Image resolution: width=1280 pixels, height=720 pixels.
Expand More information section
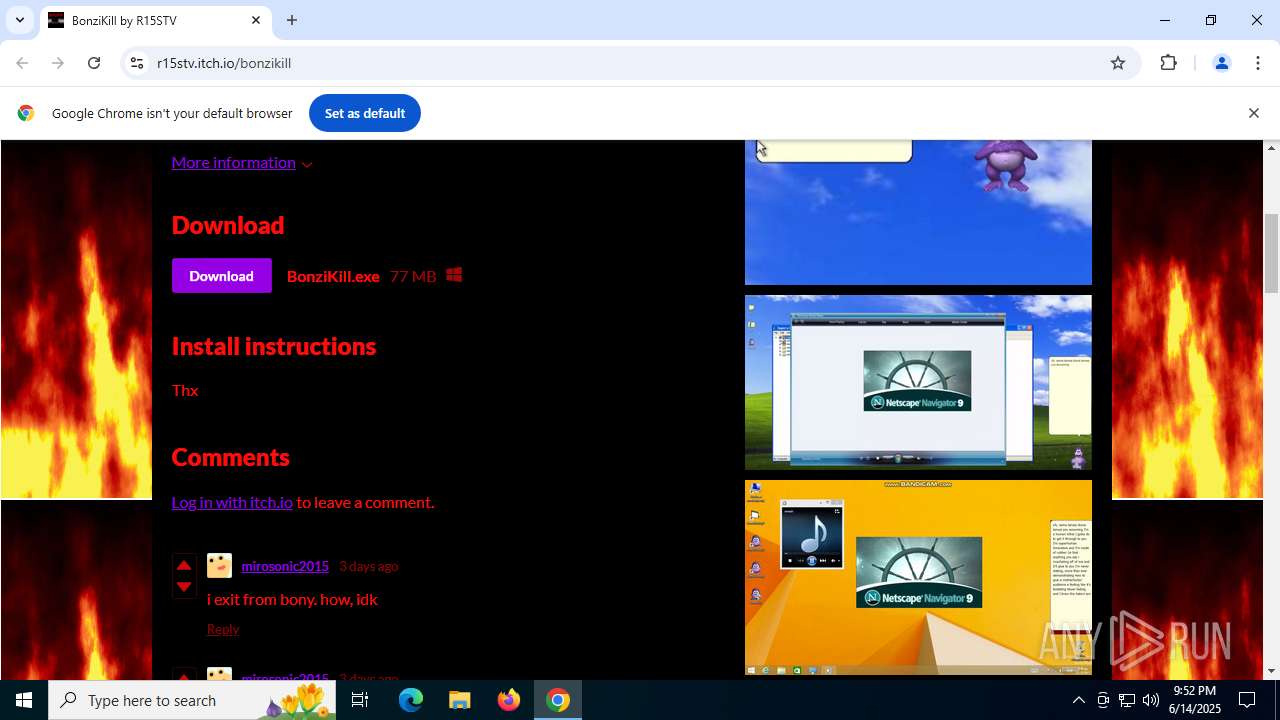point(242,162)
